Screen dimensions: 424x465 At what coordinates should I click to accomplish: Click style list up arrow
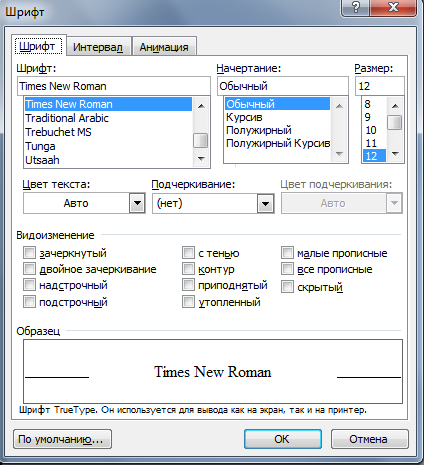click(x=339, y=106)
